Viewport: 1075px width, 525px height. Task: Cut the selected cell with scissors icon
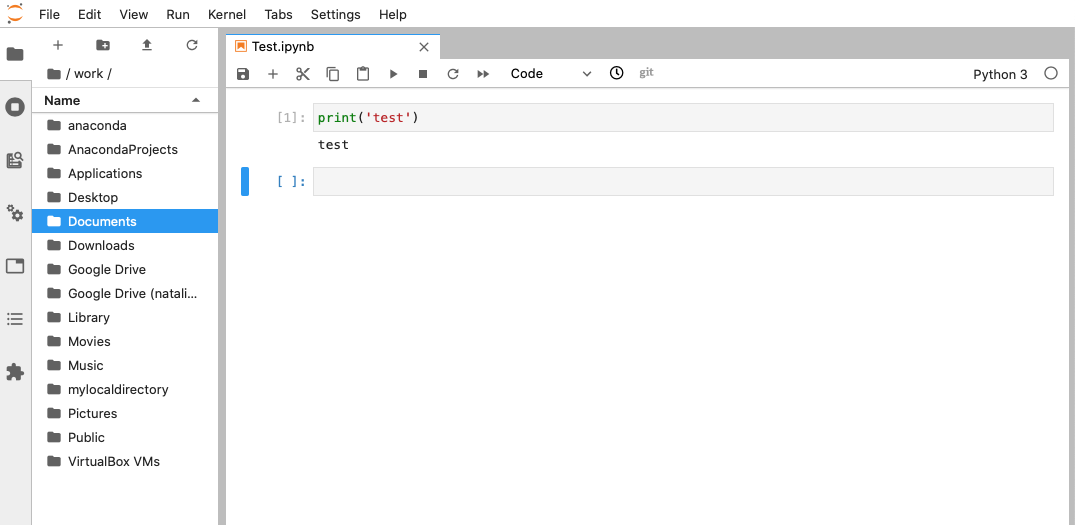pos(303,74)
